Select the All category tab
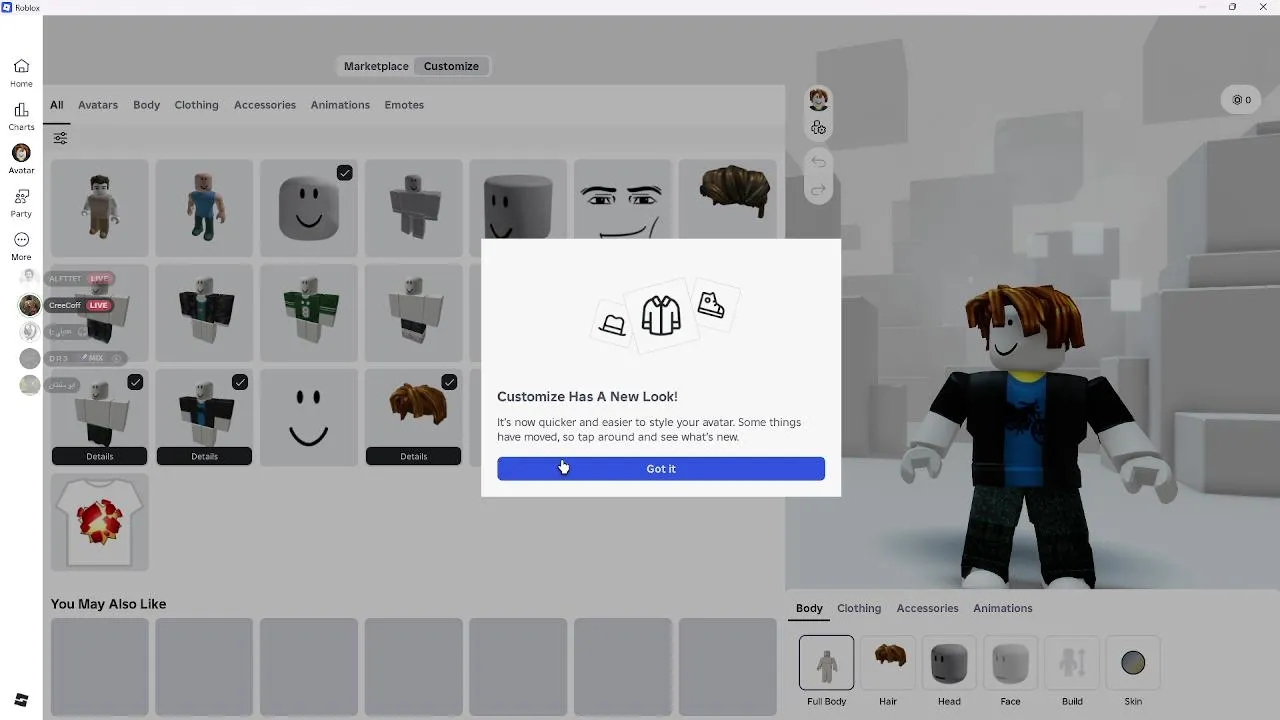The image size is (1280, 720). [x=57, y=105]
